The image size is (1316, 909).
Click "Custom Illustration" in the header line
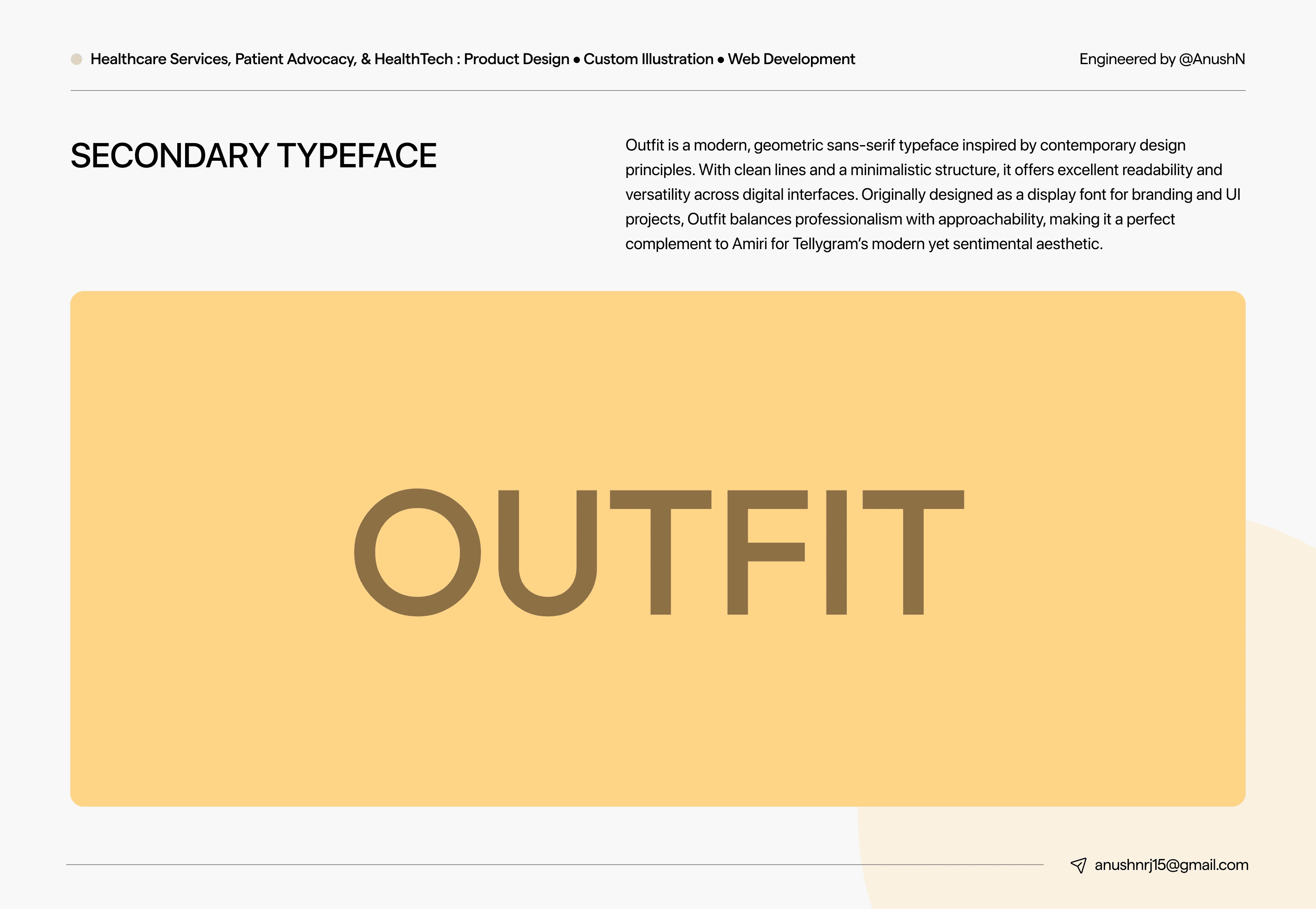[648, 59]
